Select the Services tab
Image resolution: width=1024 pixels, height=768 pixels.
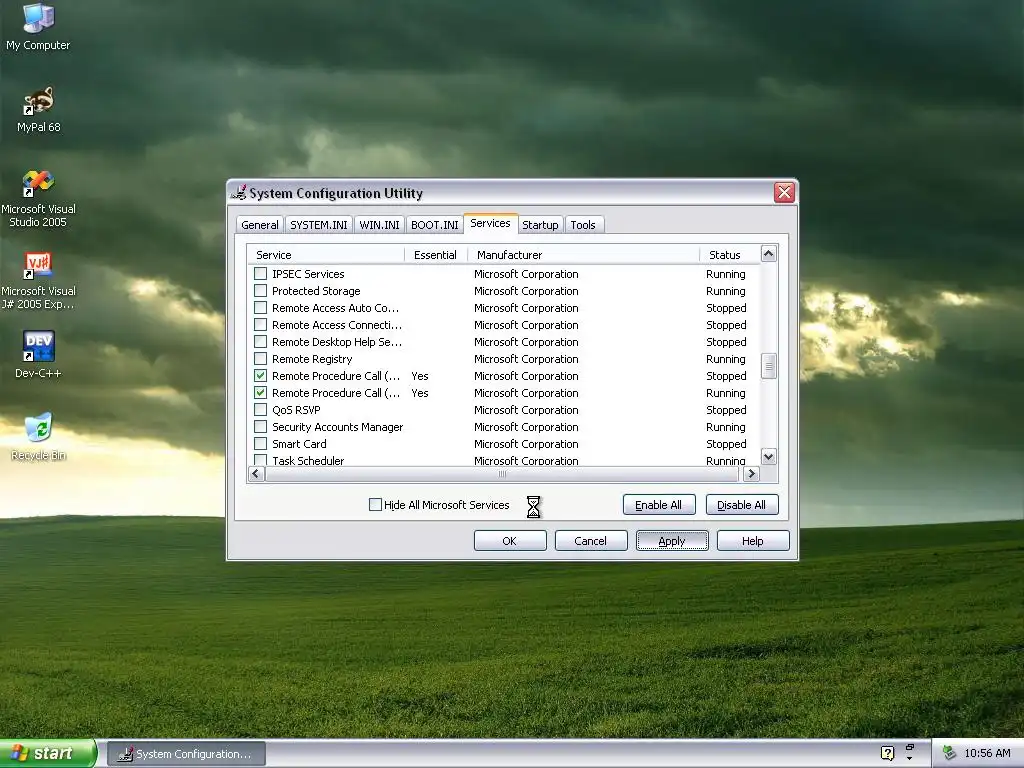tap(490, 223)
